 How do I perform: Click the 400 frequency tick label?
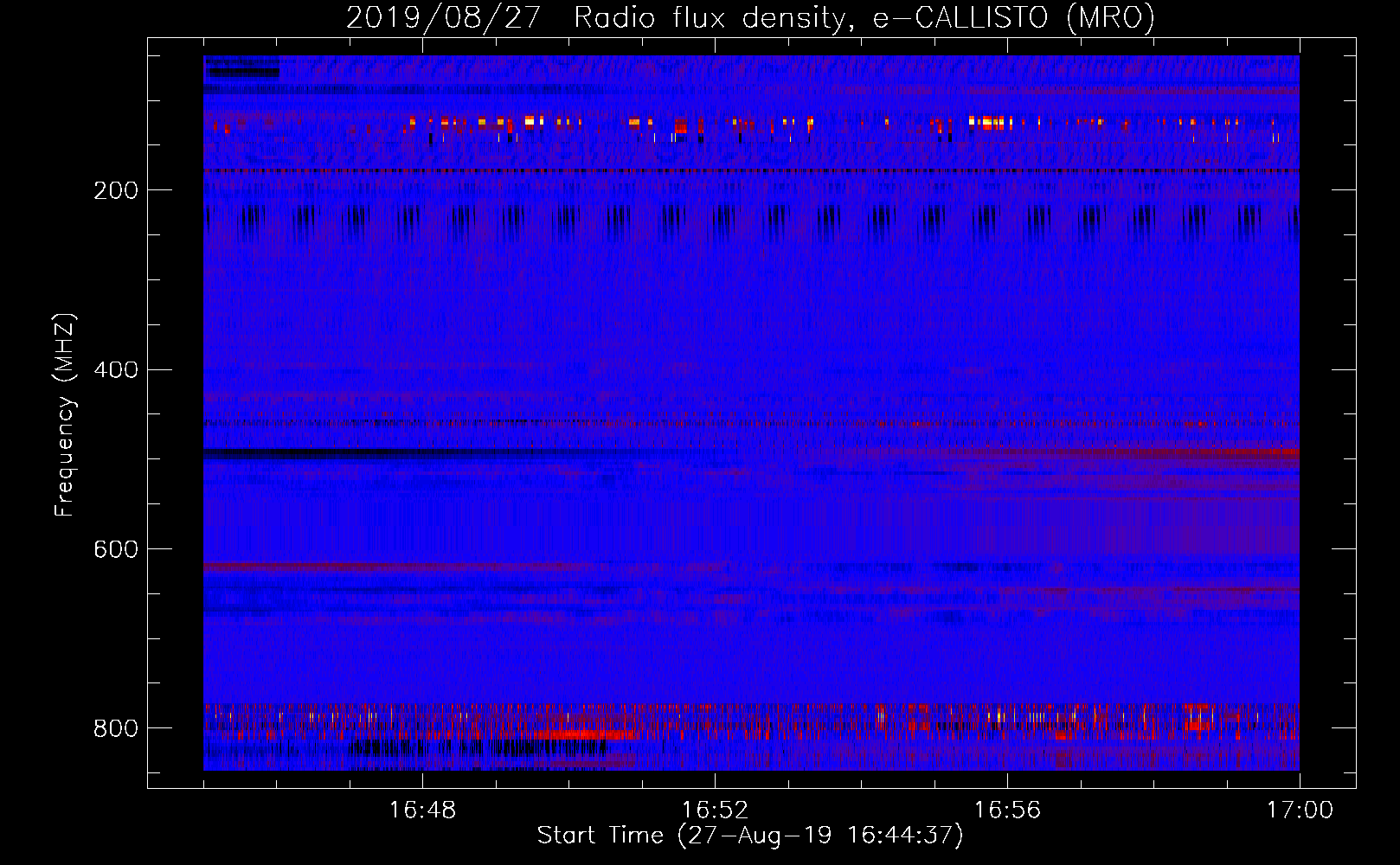click(x=116, y=370)
